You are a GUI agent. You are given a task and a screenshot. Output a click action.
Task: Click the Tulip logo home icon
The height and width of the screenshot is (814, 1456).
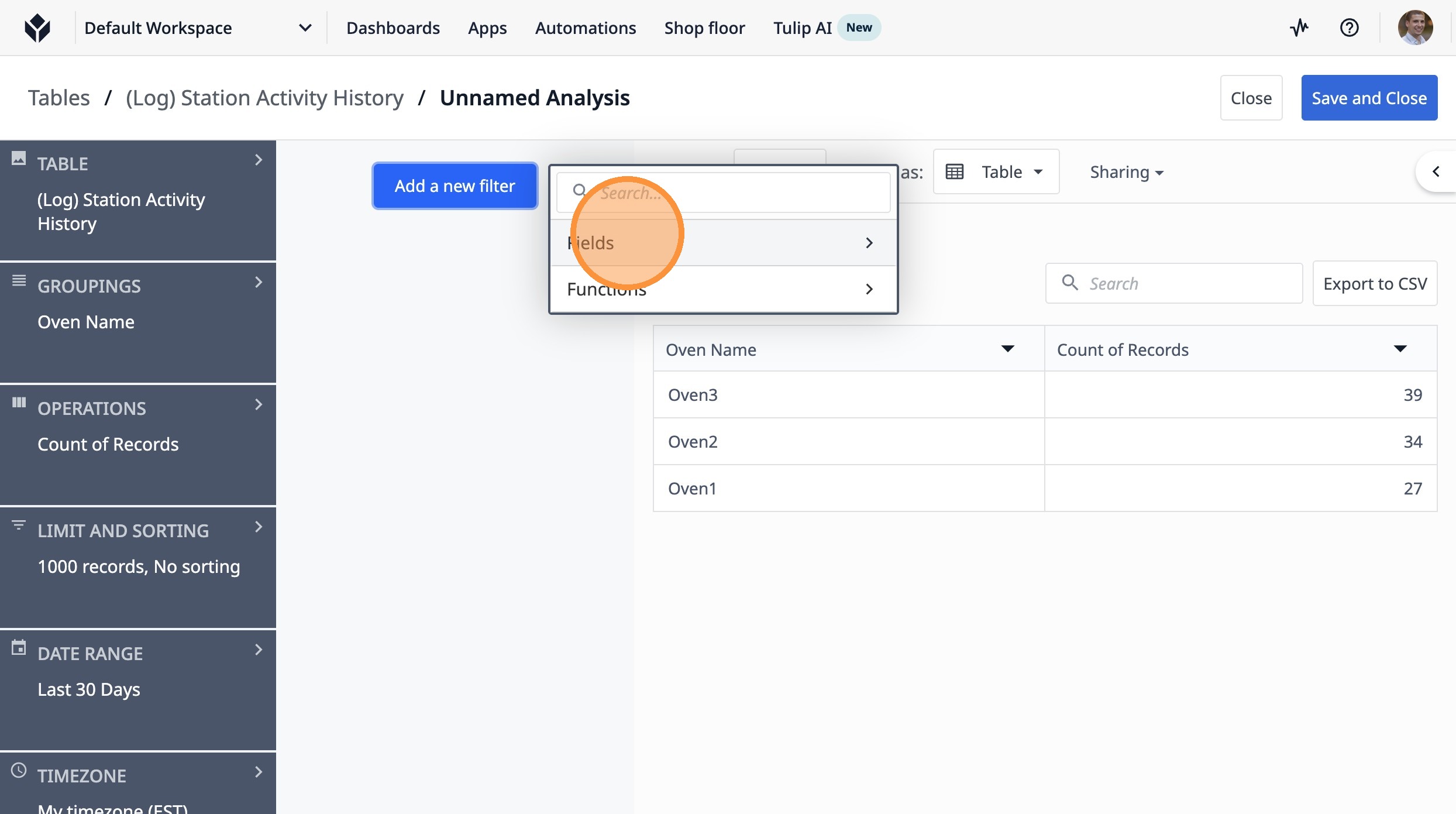[x=37, y=28]
